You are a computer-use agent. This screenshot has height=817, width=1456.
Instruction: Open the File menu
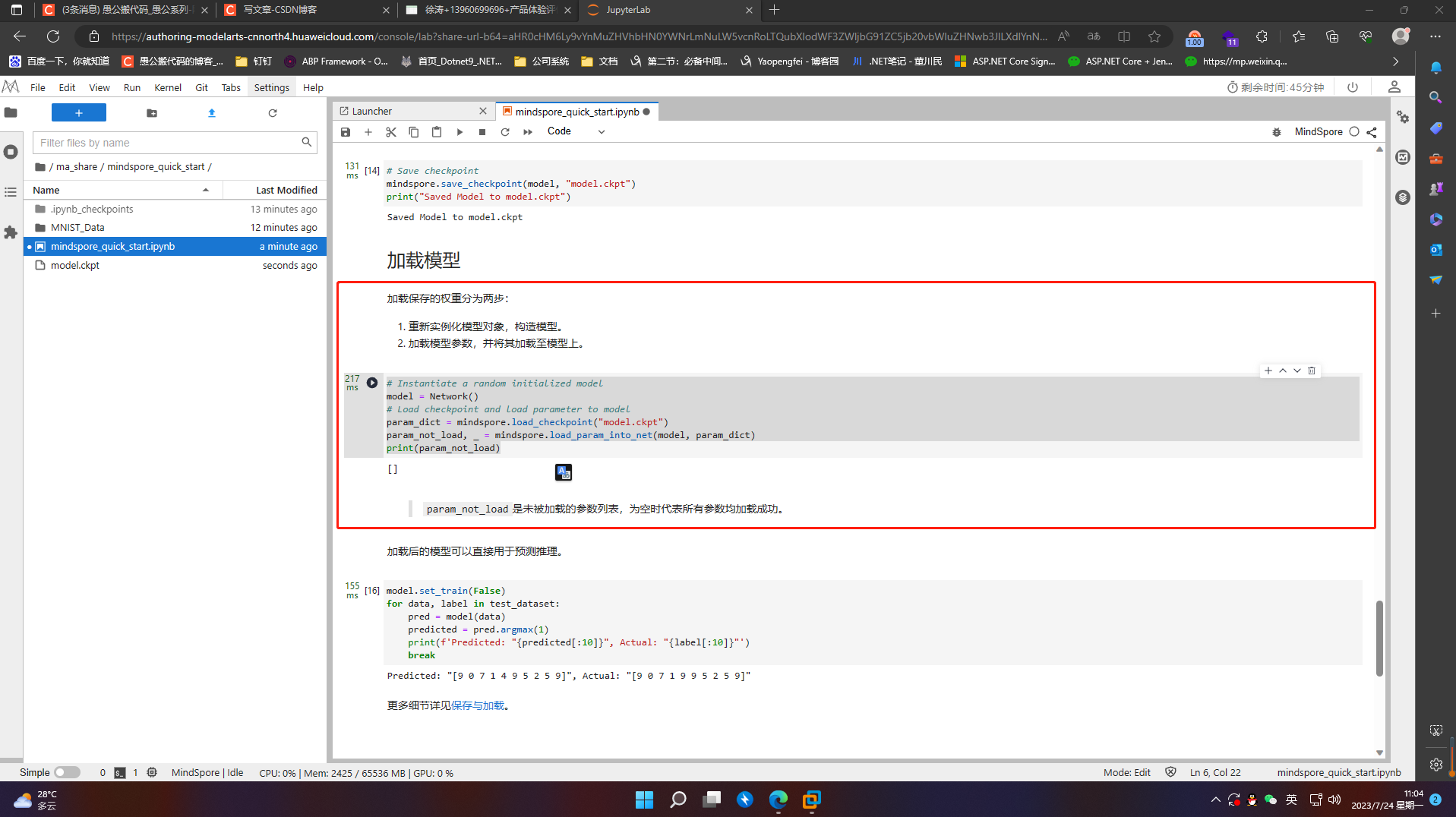[x=37, y=87]
